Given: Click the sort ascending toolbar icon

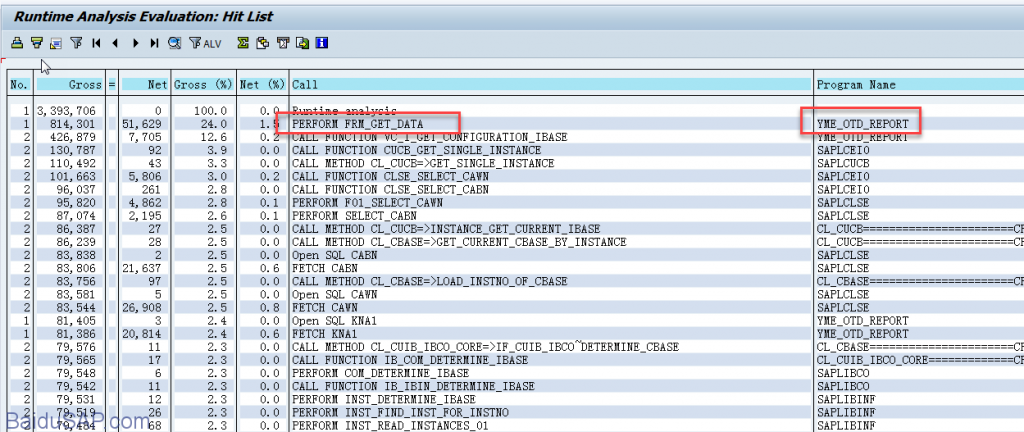Looking at the screenshot, I should tap(16, 43).
